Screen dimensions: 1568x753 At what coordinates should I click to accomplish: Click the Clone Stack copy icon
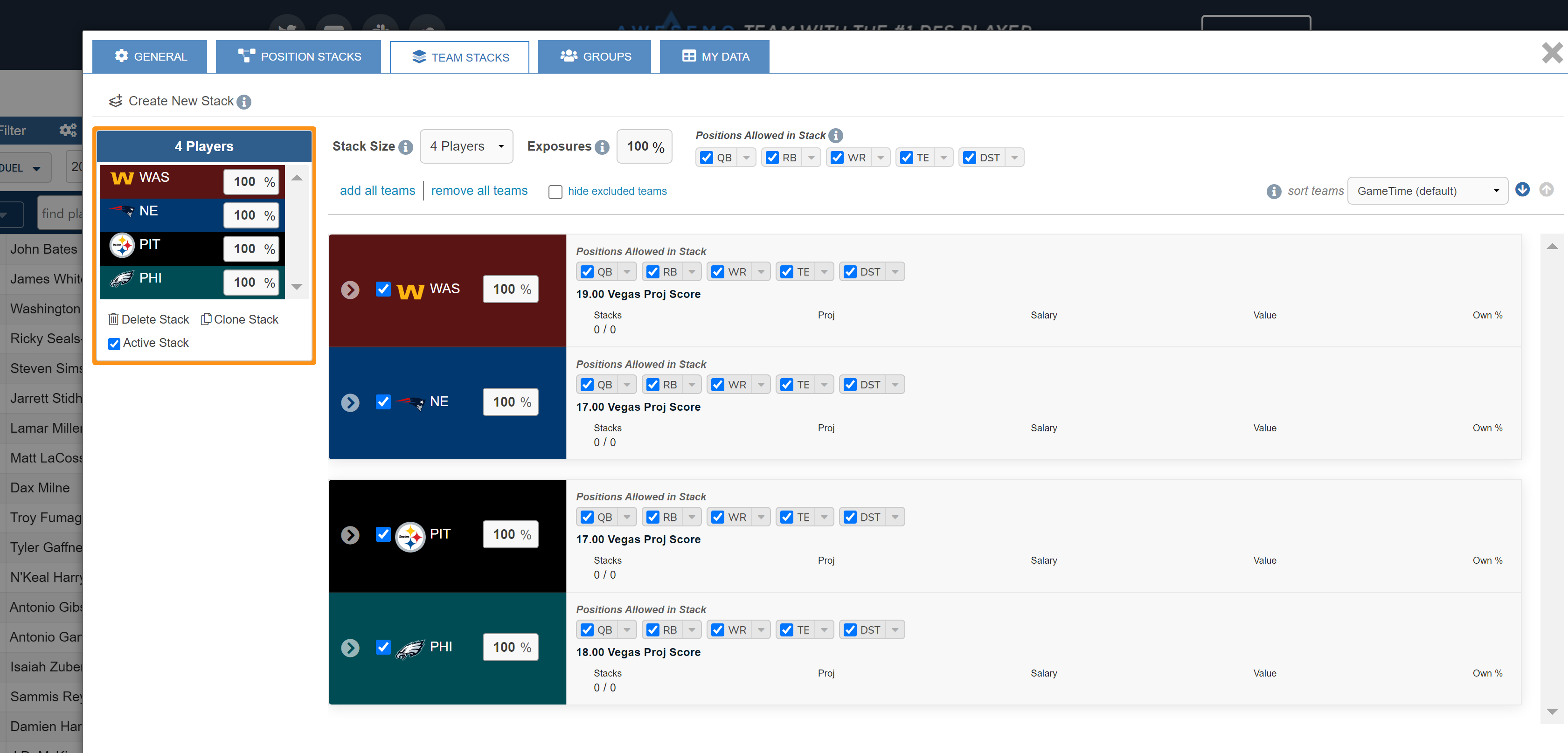pyautogui.click(x=206, y=319)
